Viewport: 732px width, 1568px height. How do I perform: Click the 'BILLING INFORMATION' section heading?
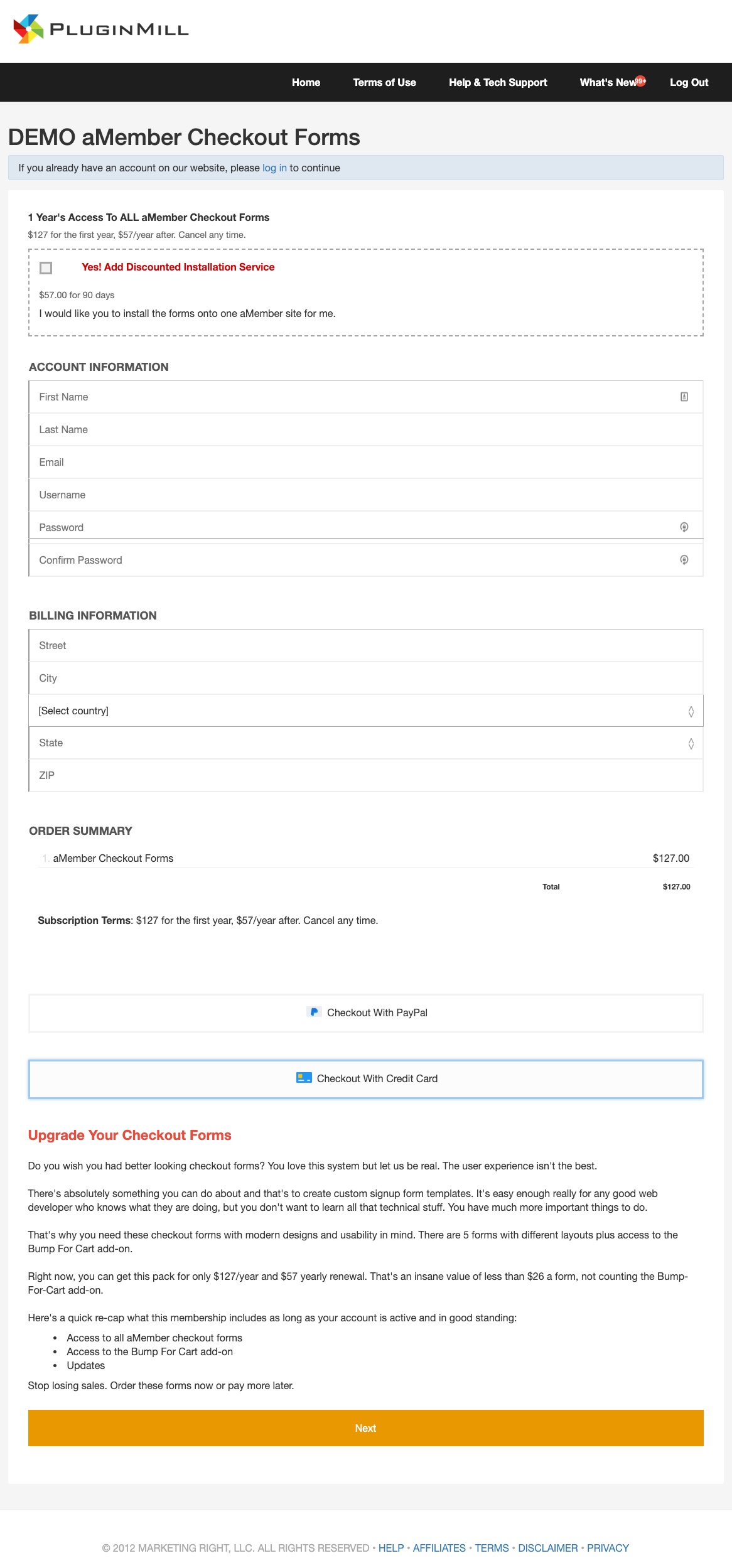[93, 615]
